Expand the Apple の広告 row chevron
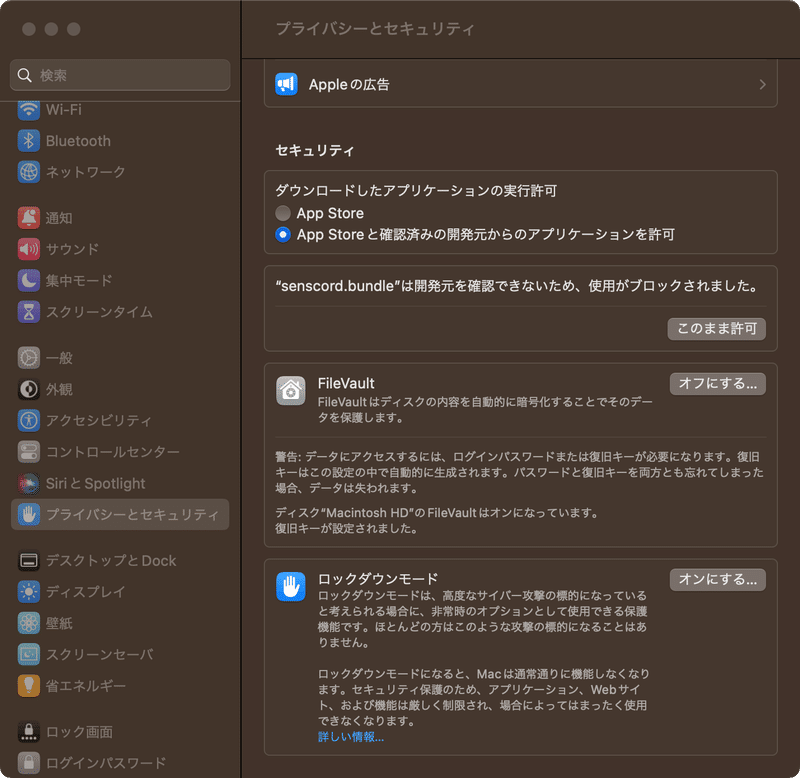Viewport: 800px width, 778px height. [762, 84]
